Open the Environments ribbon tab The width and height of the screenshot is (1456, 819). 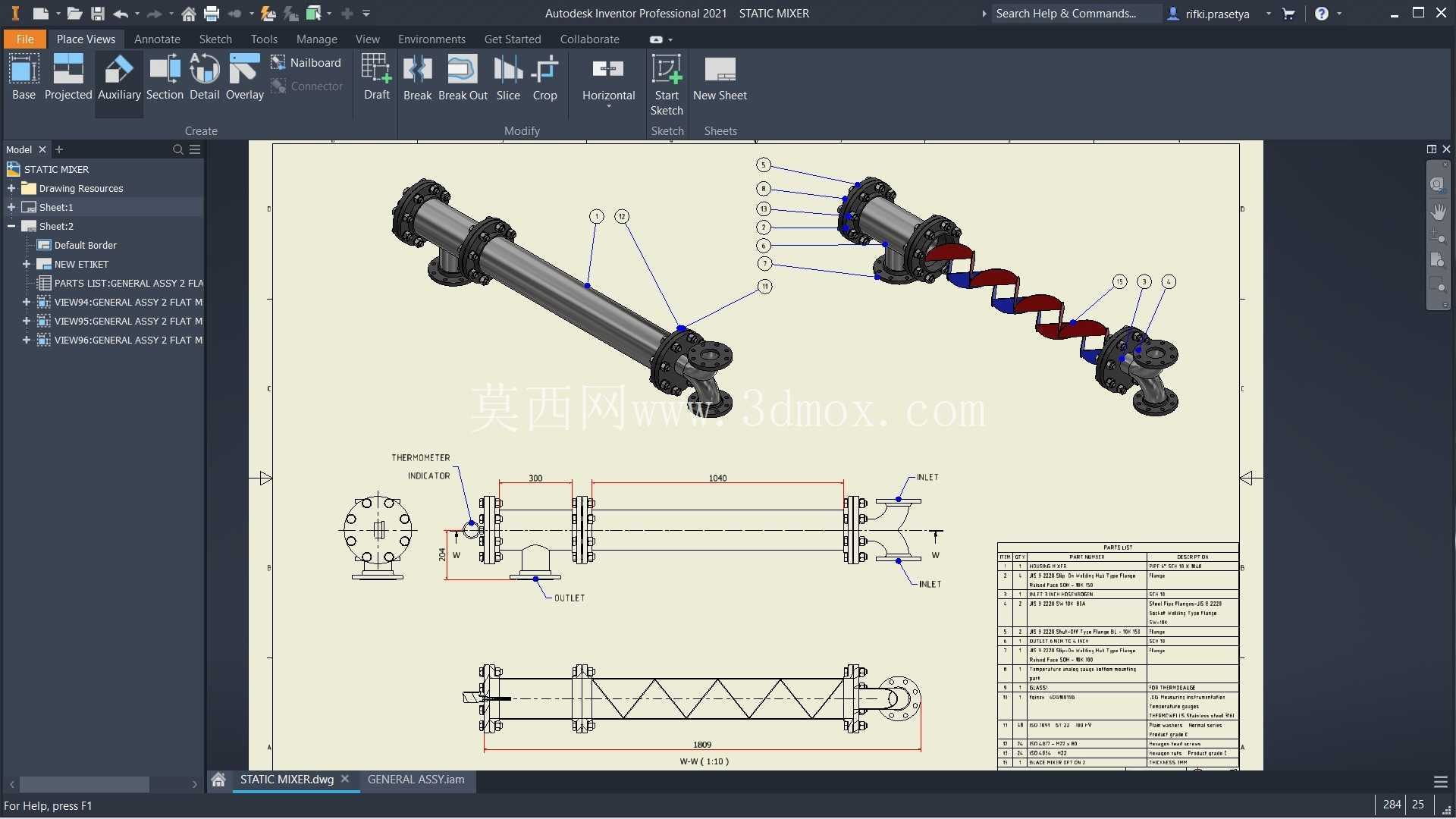coord(431,39)
